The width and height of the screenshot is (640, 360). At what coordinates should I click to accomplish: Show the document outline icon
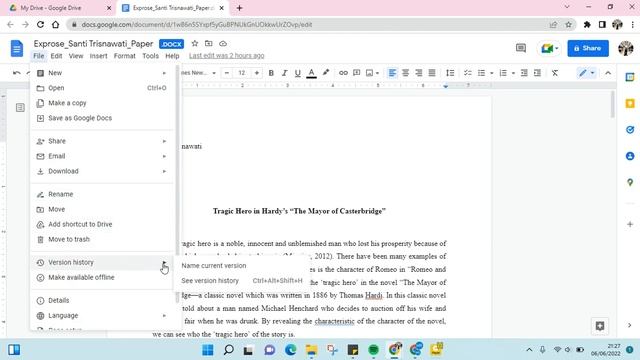click(20, 108)
